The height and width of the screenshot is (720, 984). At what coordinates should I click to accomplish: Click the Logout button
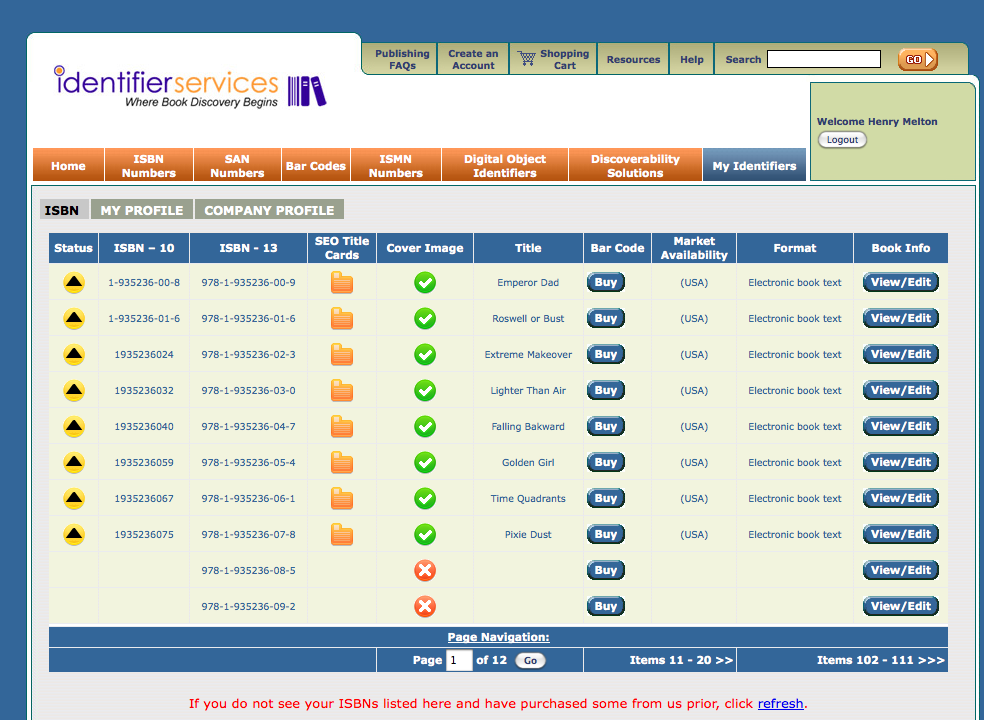842,139
